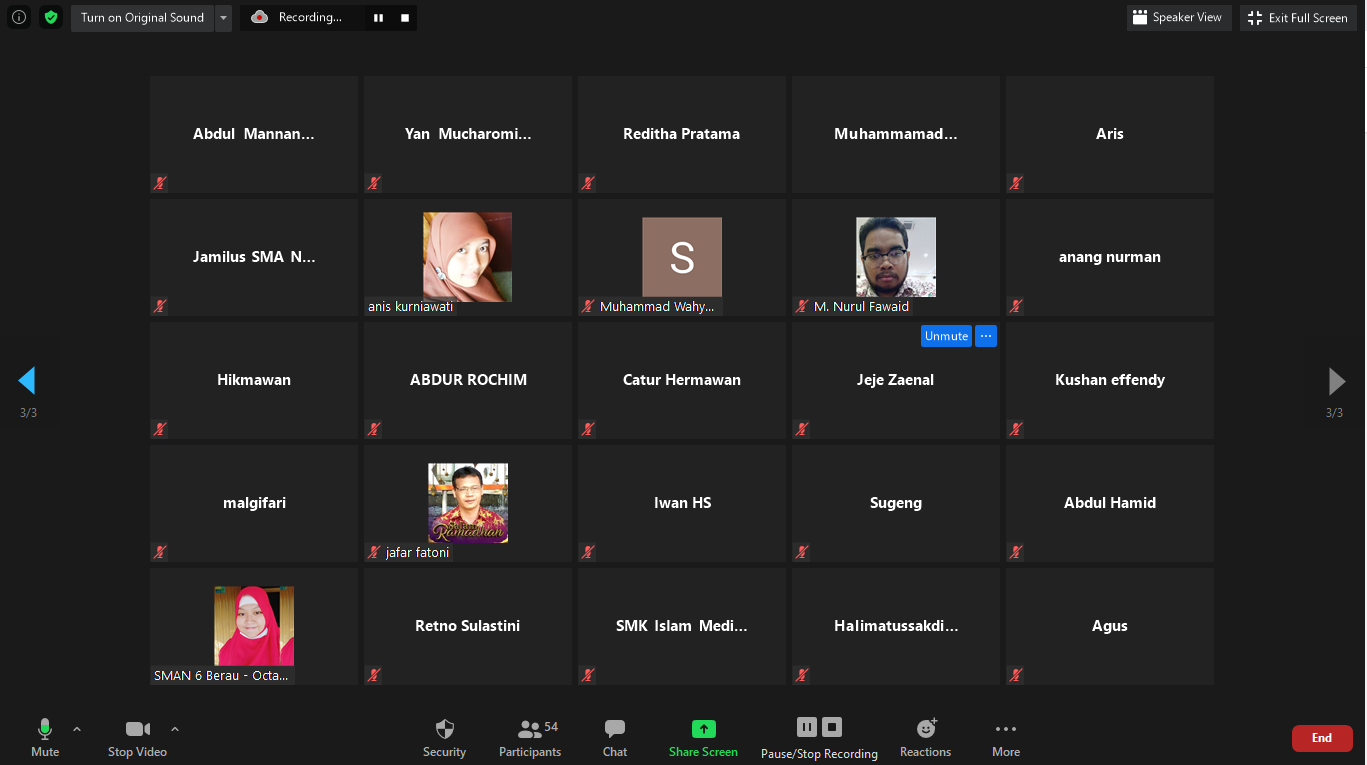Screen dimensions: 1367x765
Task: Stop recording in the top recording indicator
Action: point(404,18)
